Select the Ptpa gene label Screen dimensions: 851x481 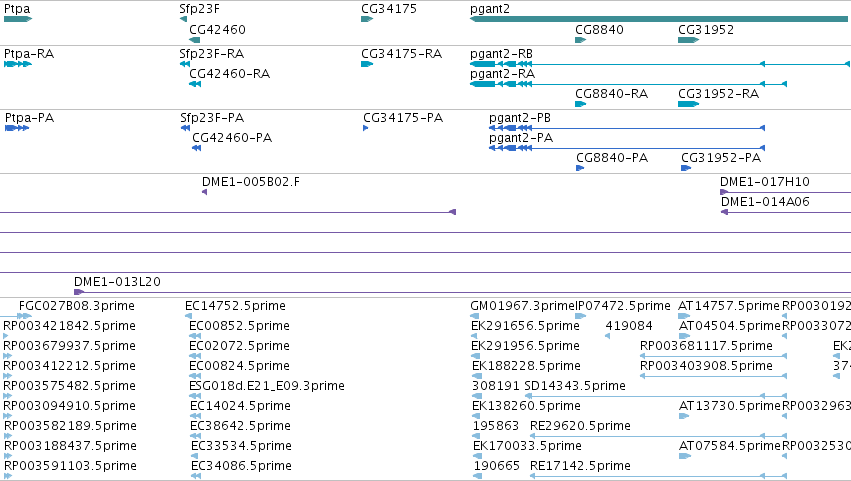click(17, 9)
